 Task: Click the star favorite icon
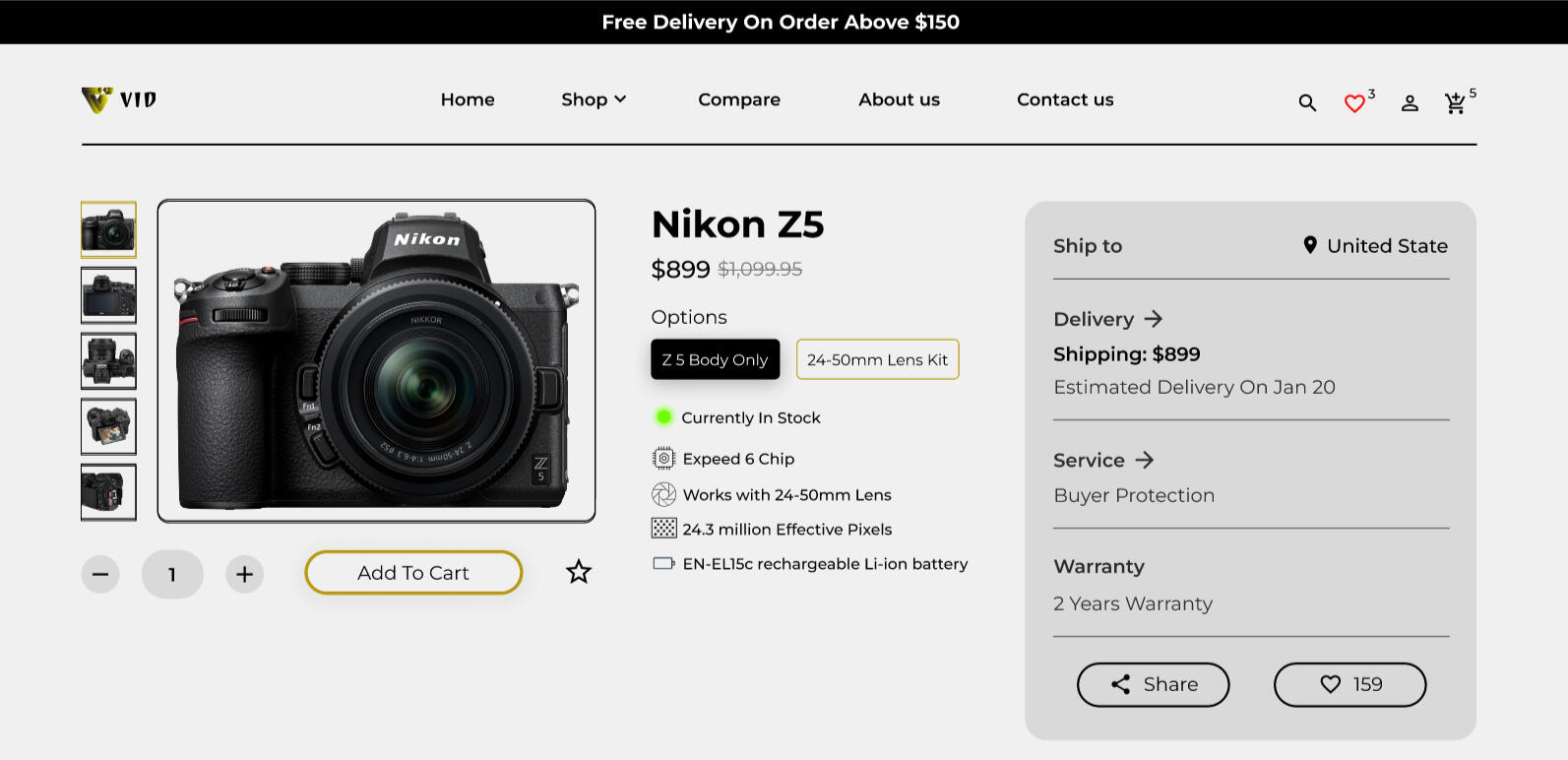579,572
